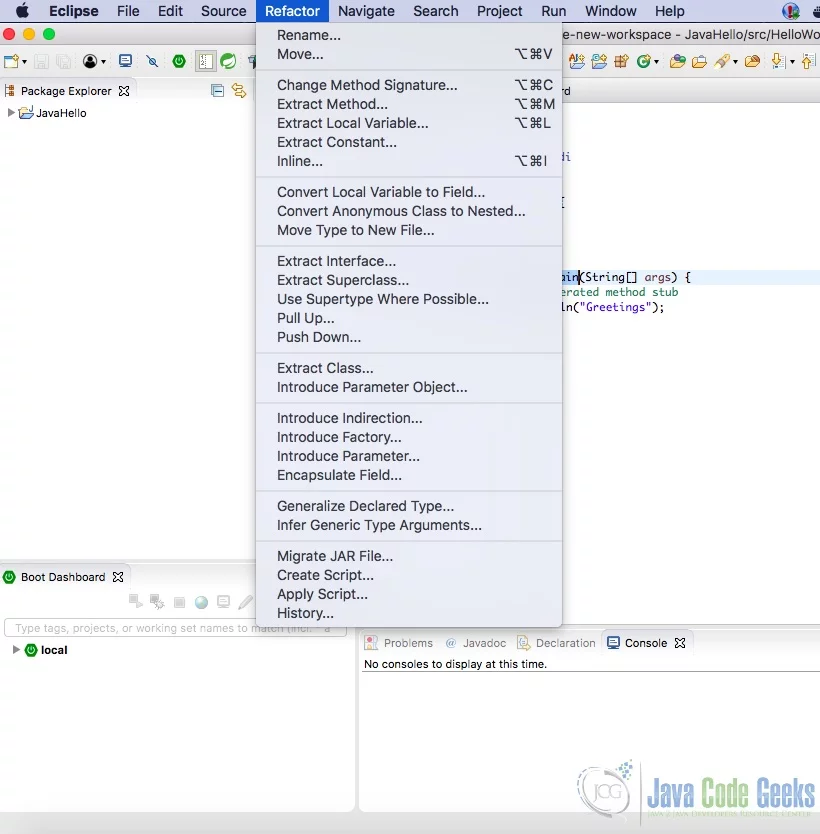Toggle Link with Editor in Package Explorer
The width and height of the screenshot is (820, 834).
click(x=239, y=91)
